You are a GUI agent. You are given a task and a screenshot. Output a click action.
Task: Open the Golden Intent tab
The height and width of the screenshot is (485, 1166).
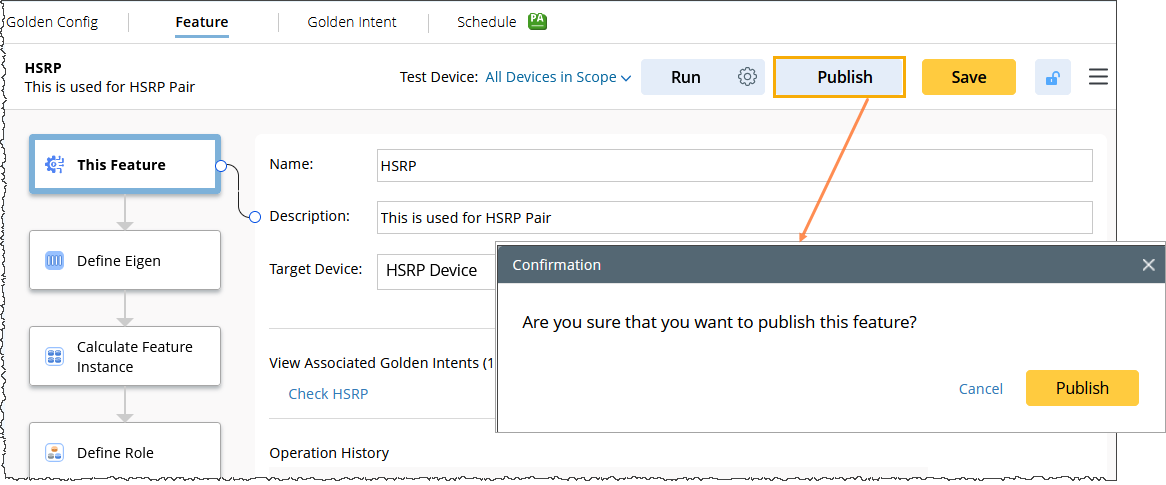click(352, 22)
